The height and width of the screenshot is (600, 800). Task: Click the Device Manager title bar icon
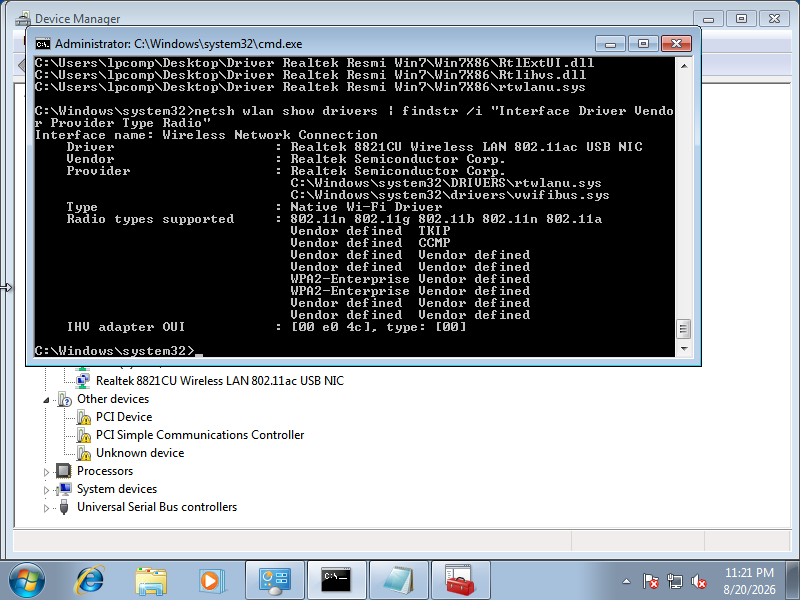(23, 19)
